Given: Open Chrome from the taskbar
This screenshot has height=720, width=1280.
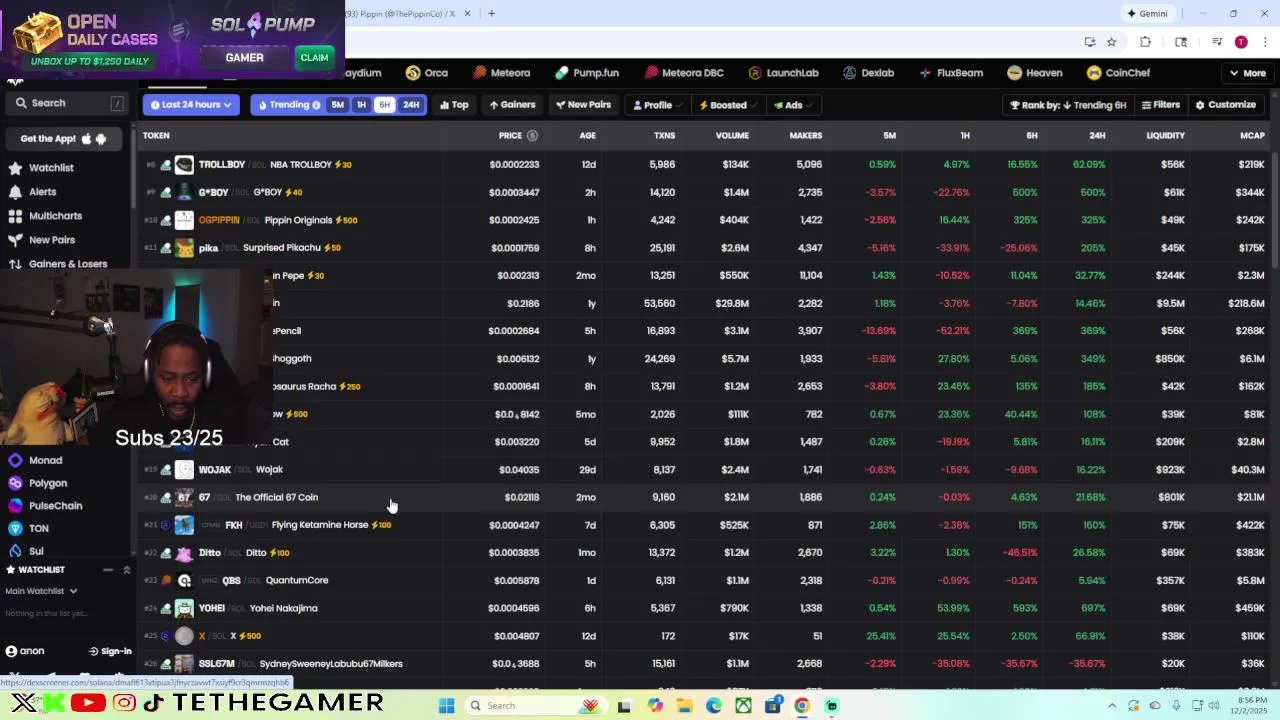Looking at the screenshot, I should click(x=802, y=706).
